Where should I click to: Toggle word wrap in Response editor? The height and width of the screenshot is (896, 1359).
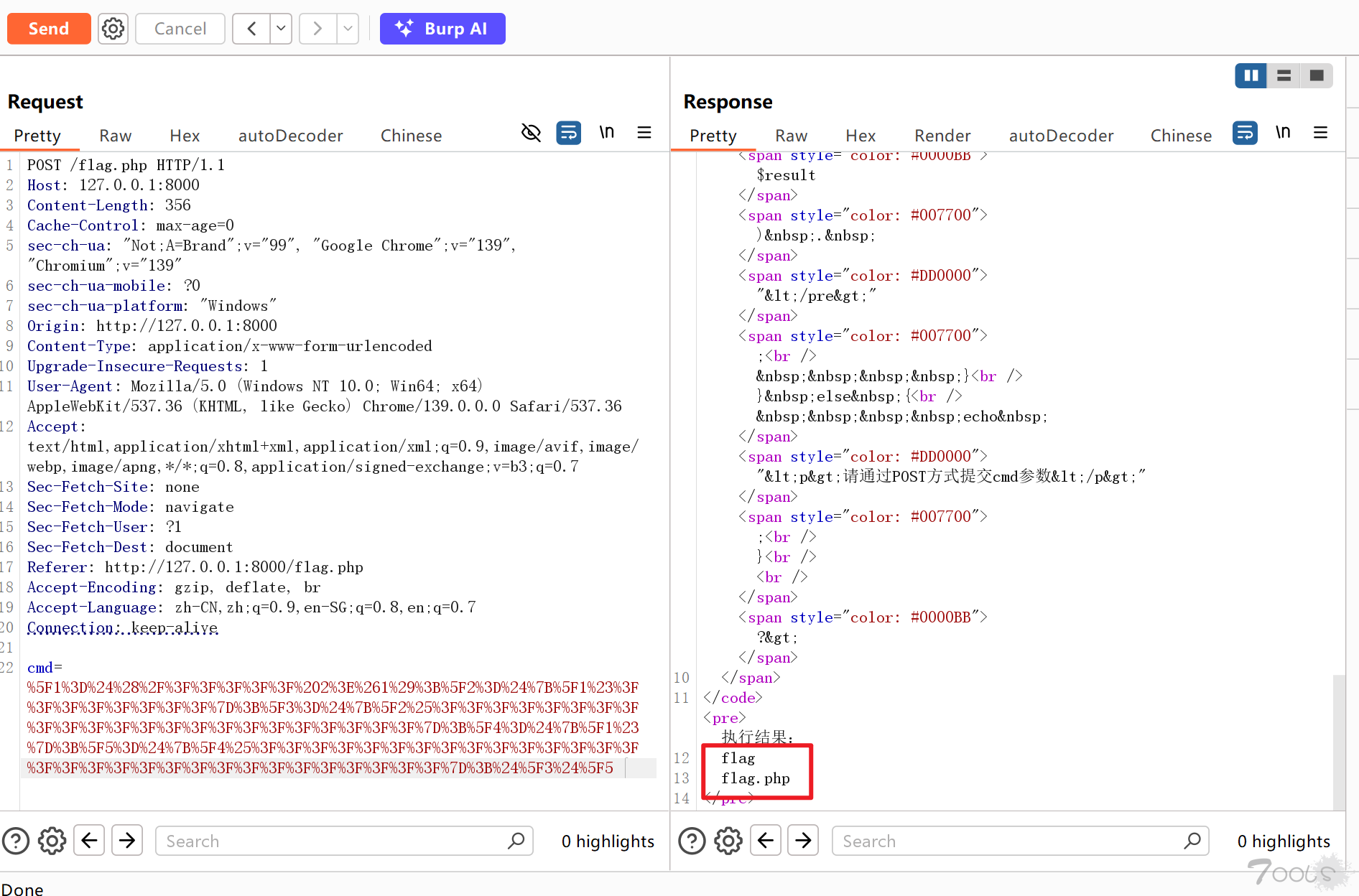[1245, 133]
